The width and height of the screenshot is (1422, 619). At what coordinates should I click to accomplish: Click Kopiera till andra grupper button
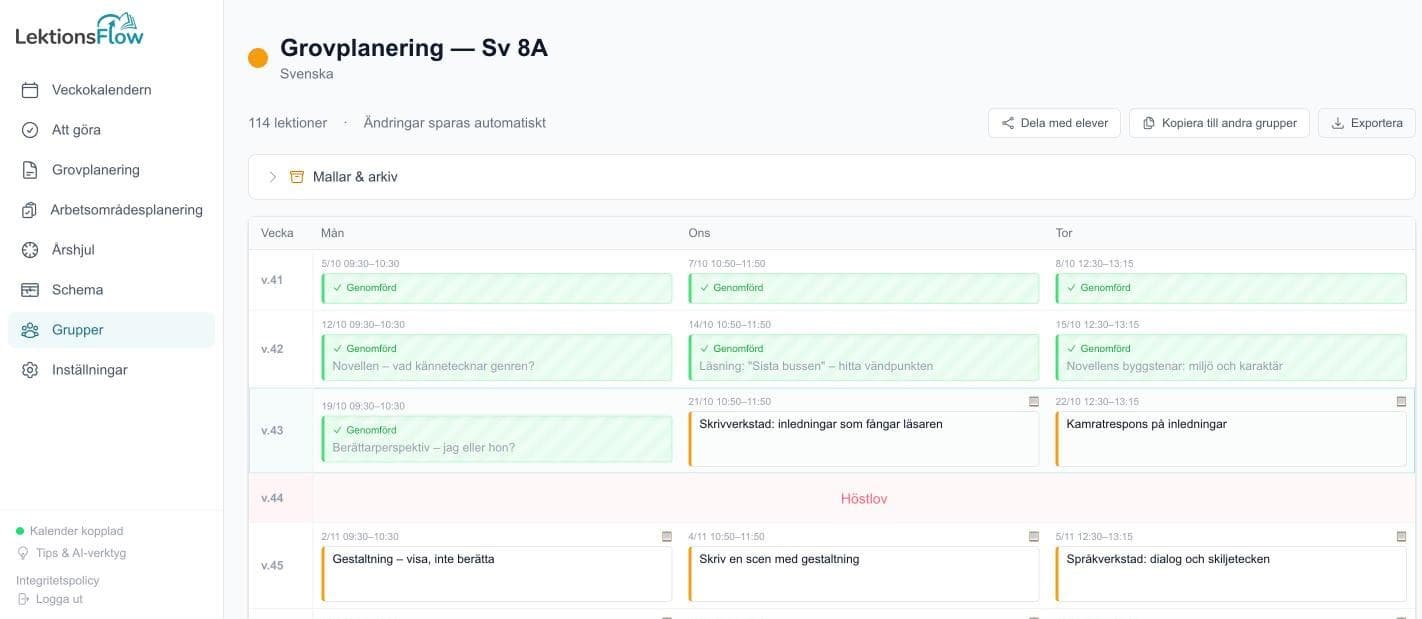click(x=1219, y=123)
